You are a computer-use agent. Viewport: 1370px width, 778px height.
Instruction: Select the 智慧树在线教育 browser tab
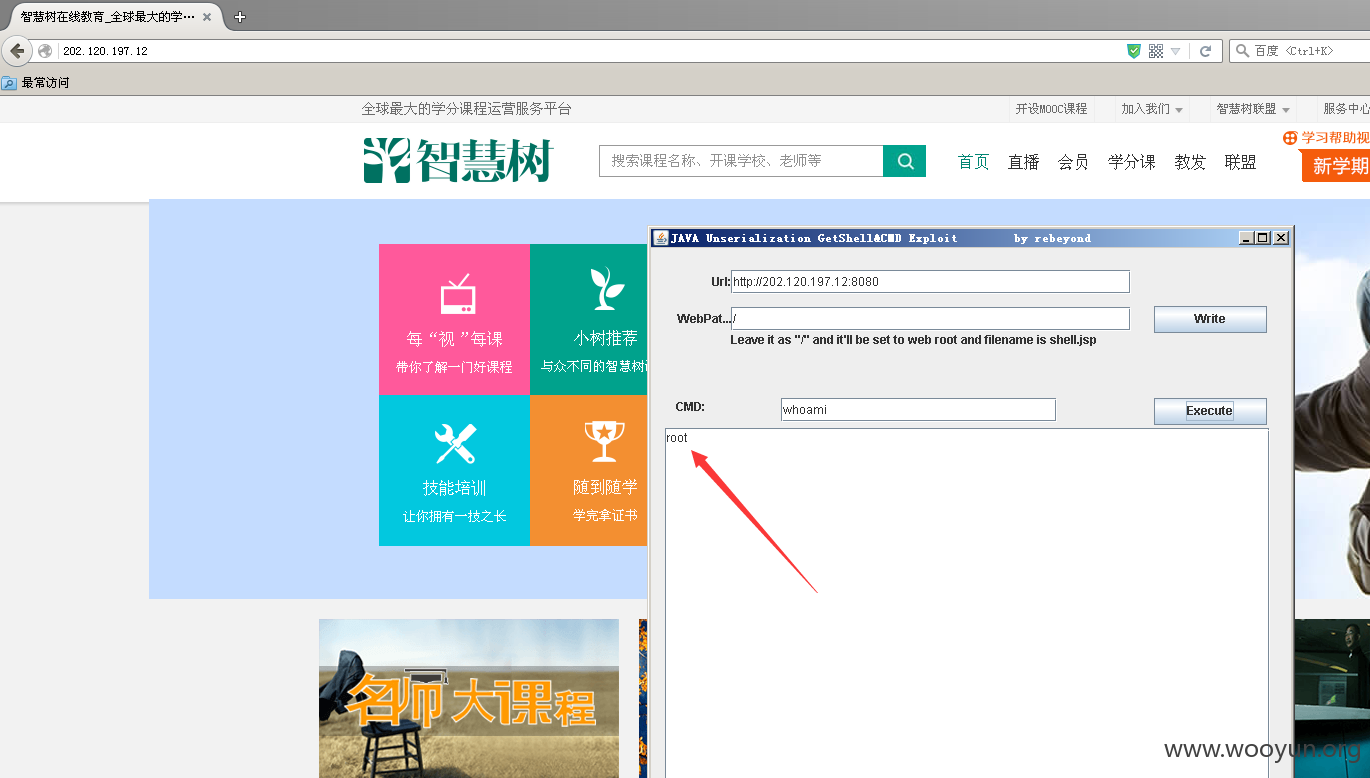116,17
